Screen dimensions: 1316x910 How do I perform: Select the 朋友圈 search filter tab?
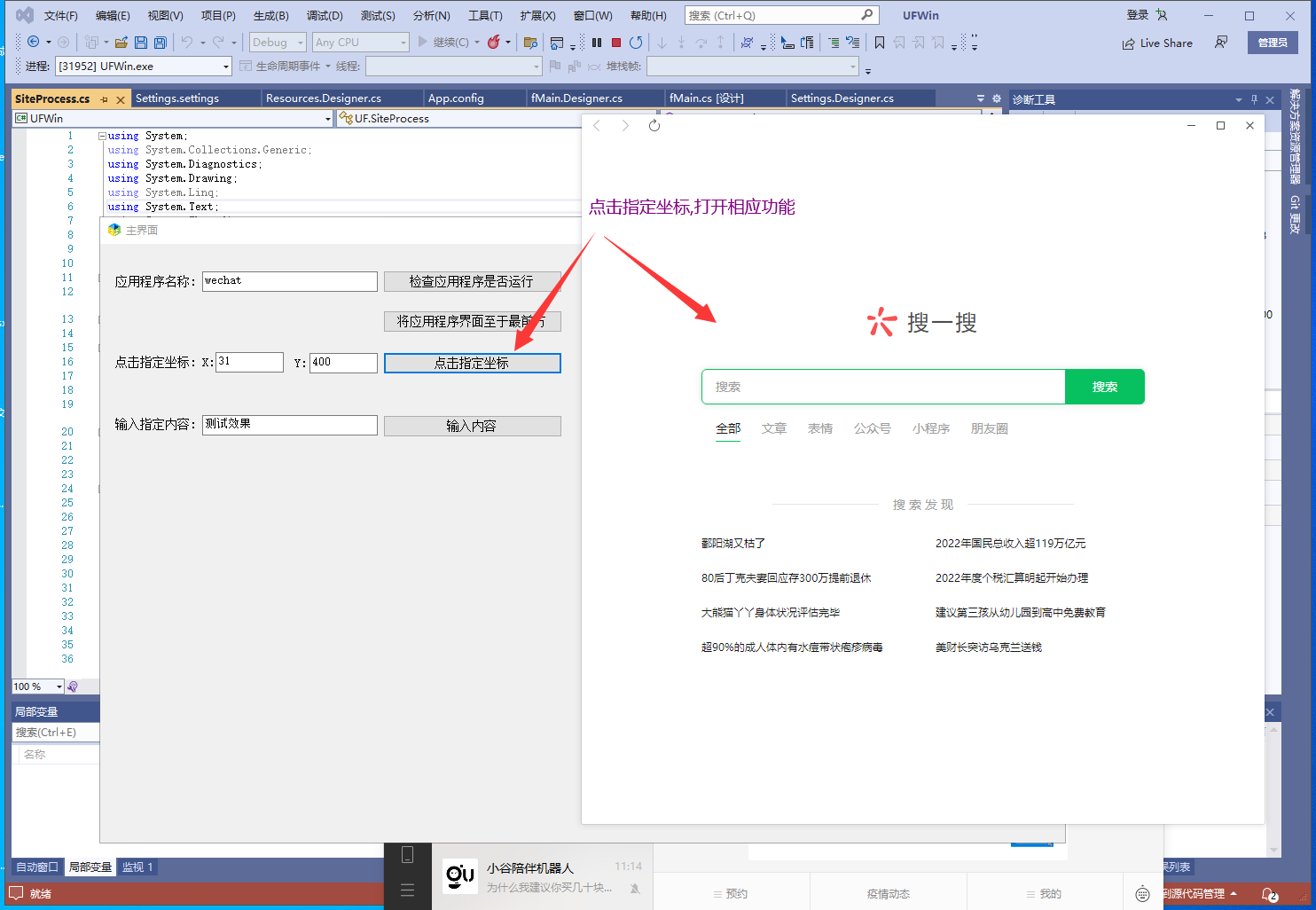pos(990,428)
